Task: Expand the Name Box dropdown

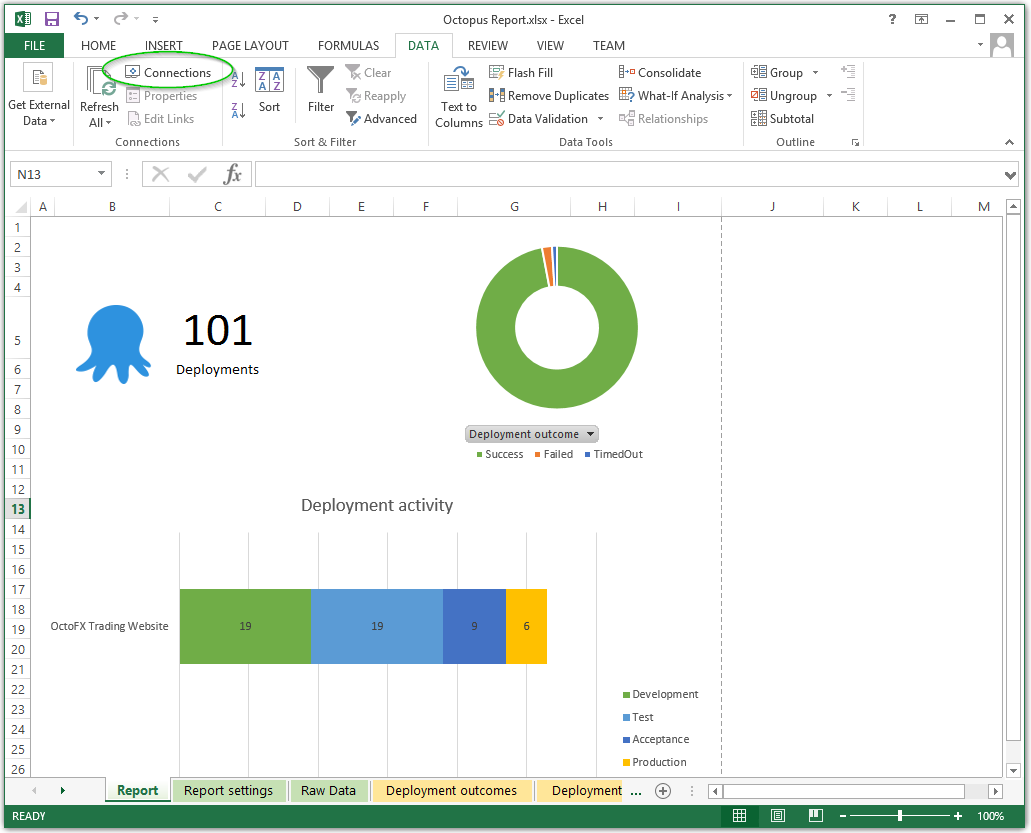Action: tap(101, 175)
